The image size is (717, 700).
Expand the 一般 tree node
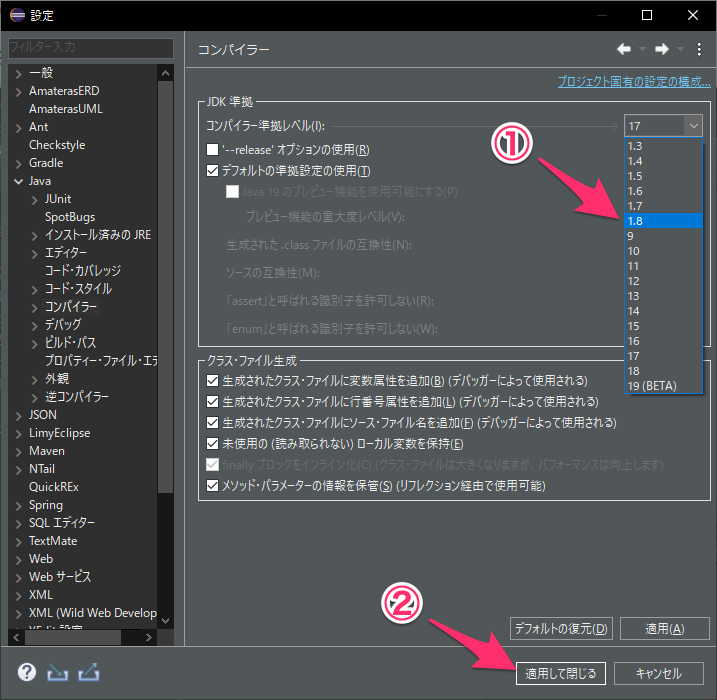tap(19, 74)
